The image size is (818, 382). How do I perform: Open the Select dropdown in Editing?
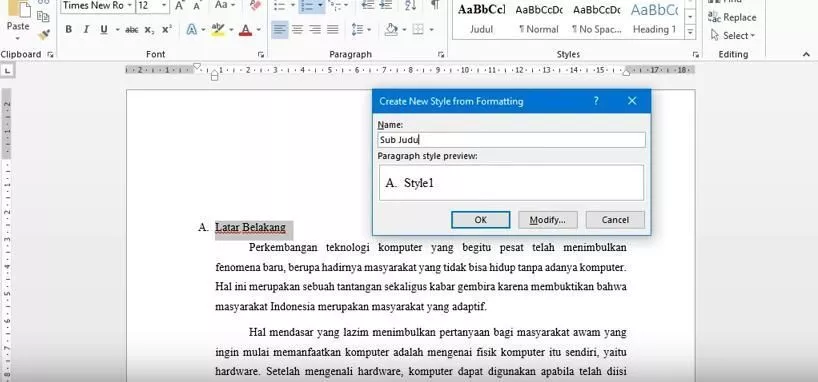pos(733,35)
